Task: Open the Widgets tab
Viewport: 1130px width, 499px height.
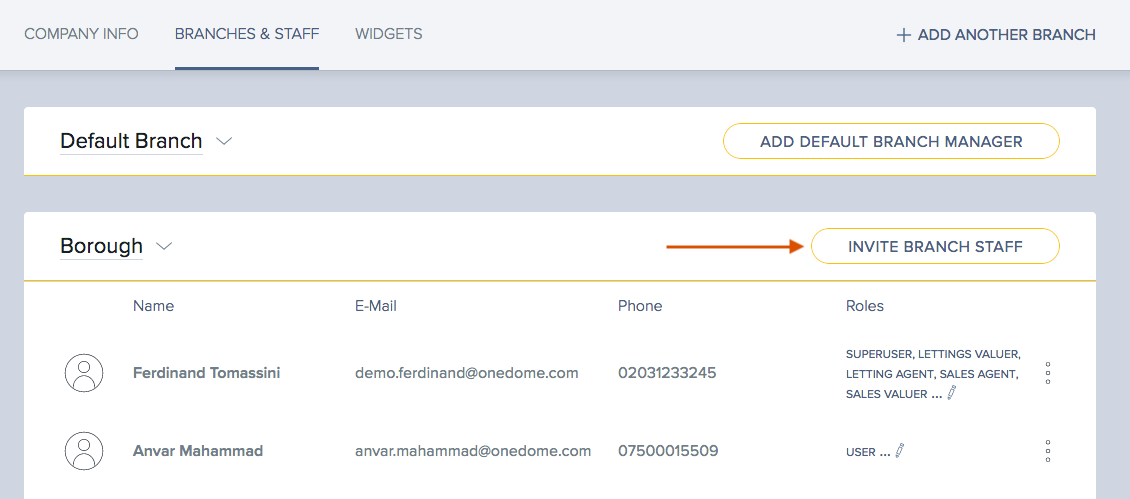Action: (389, 34)
